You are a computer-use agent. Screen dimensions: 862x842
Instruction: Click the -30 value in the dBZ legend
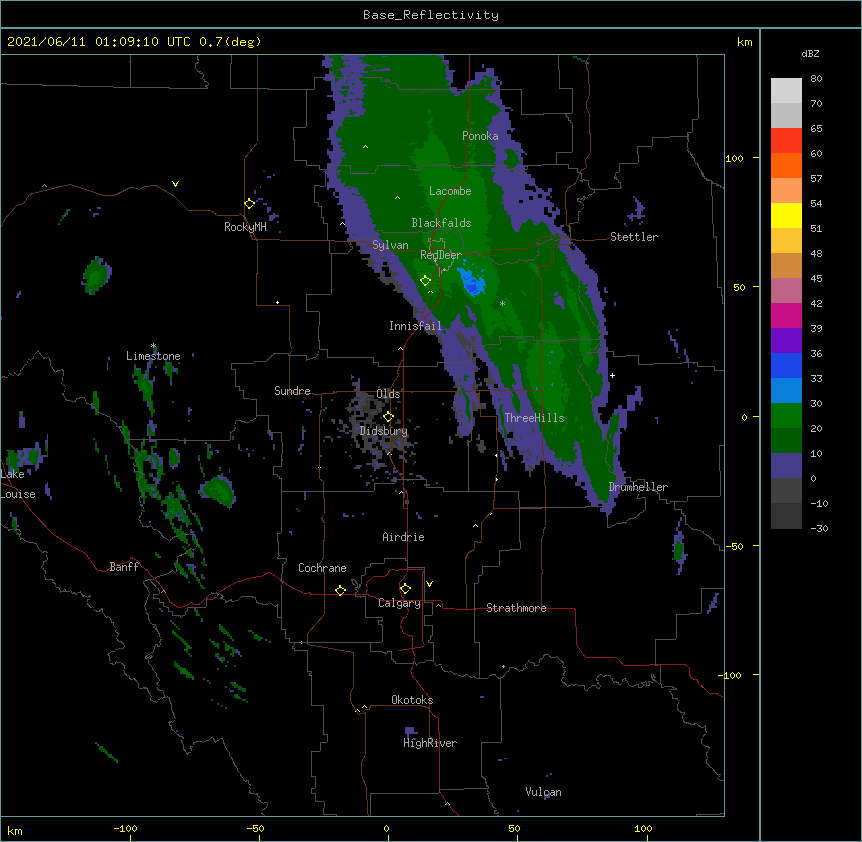(x=819, y=529)
